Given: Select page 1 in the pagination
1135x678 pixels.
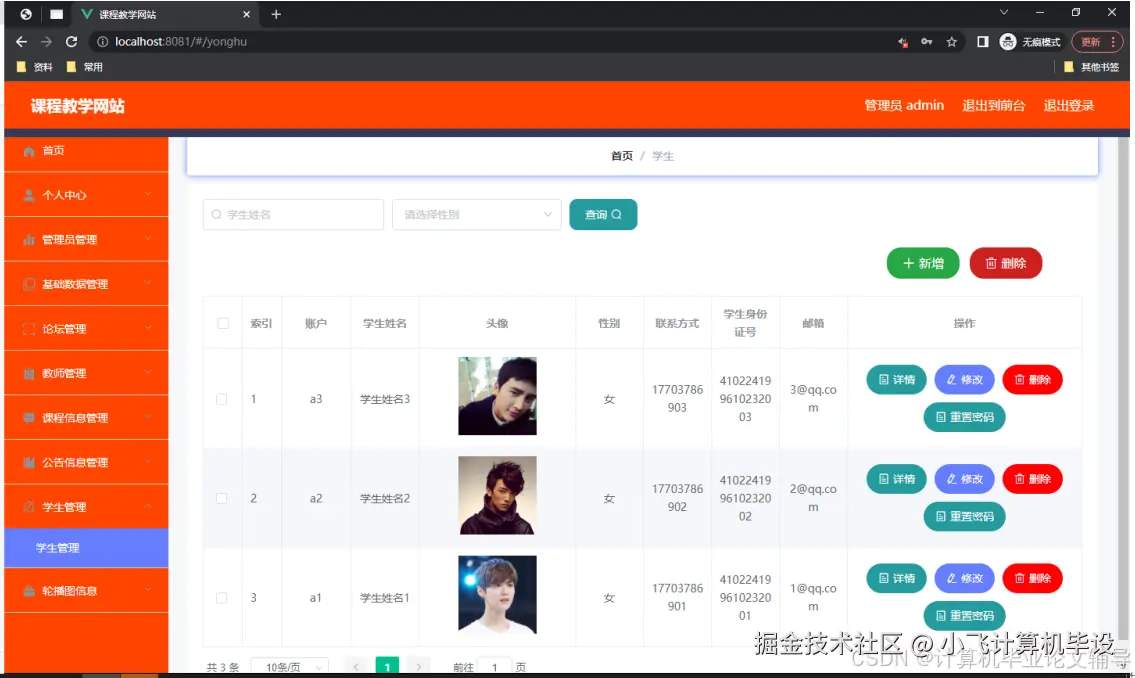Looking at the screenshot, I should pos(387,666).
